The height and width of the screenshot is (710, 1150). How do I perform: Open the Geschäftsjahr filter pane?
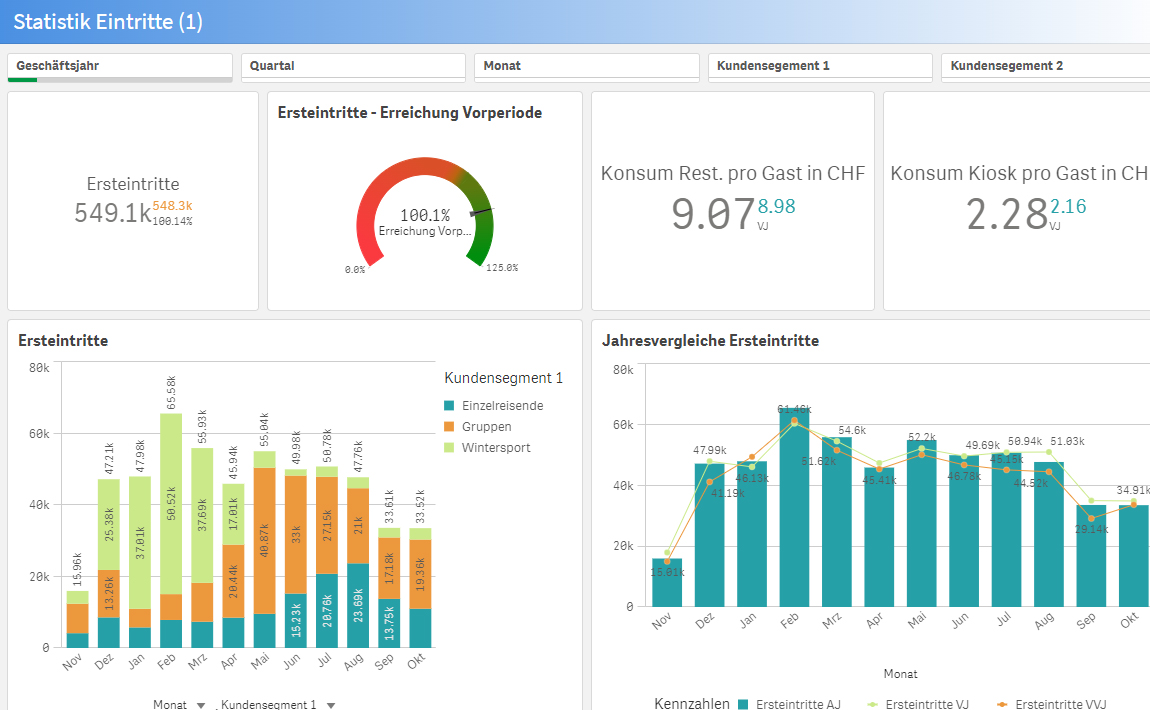coord(120,67)
